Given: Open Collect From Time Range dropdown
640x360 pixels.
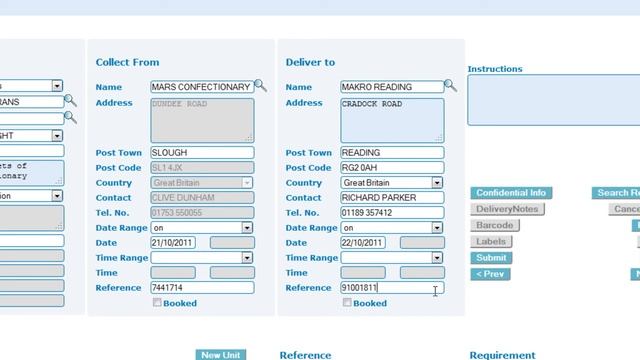Looking at the screenshot, I should pyautogui.click(x=247, y=258).
